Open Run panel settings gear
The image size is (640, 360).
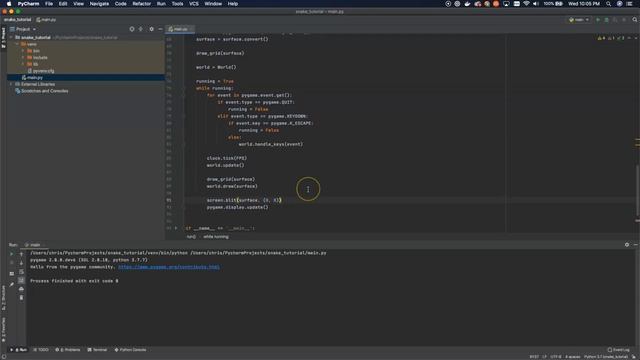coord(627,244)
